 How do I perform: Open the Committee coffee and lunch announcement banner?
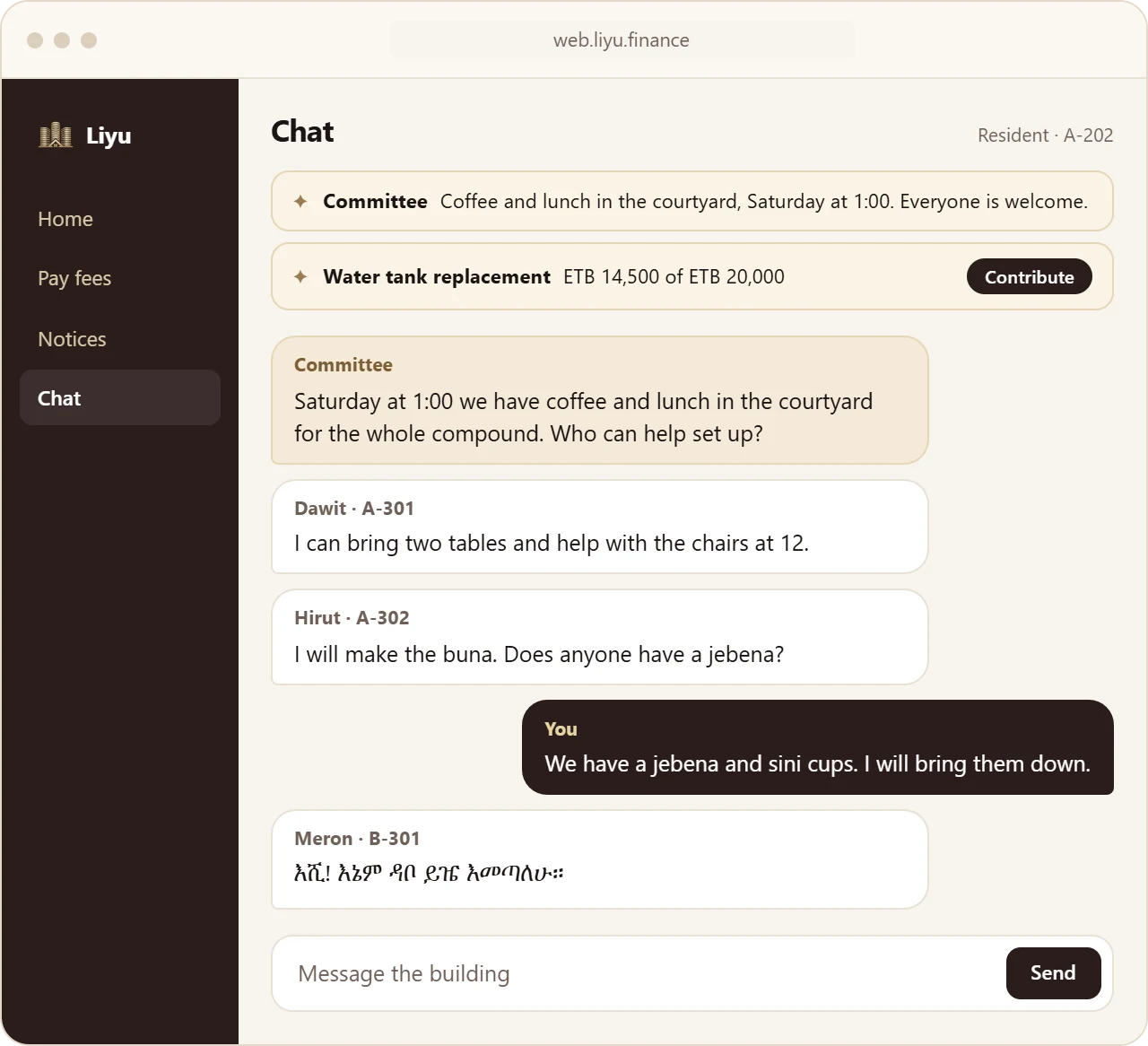coord(692,201)
